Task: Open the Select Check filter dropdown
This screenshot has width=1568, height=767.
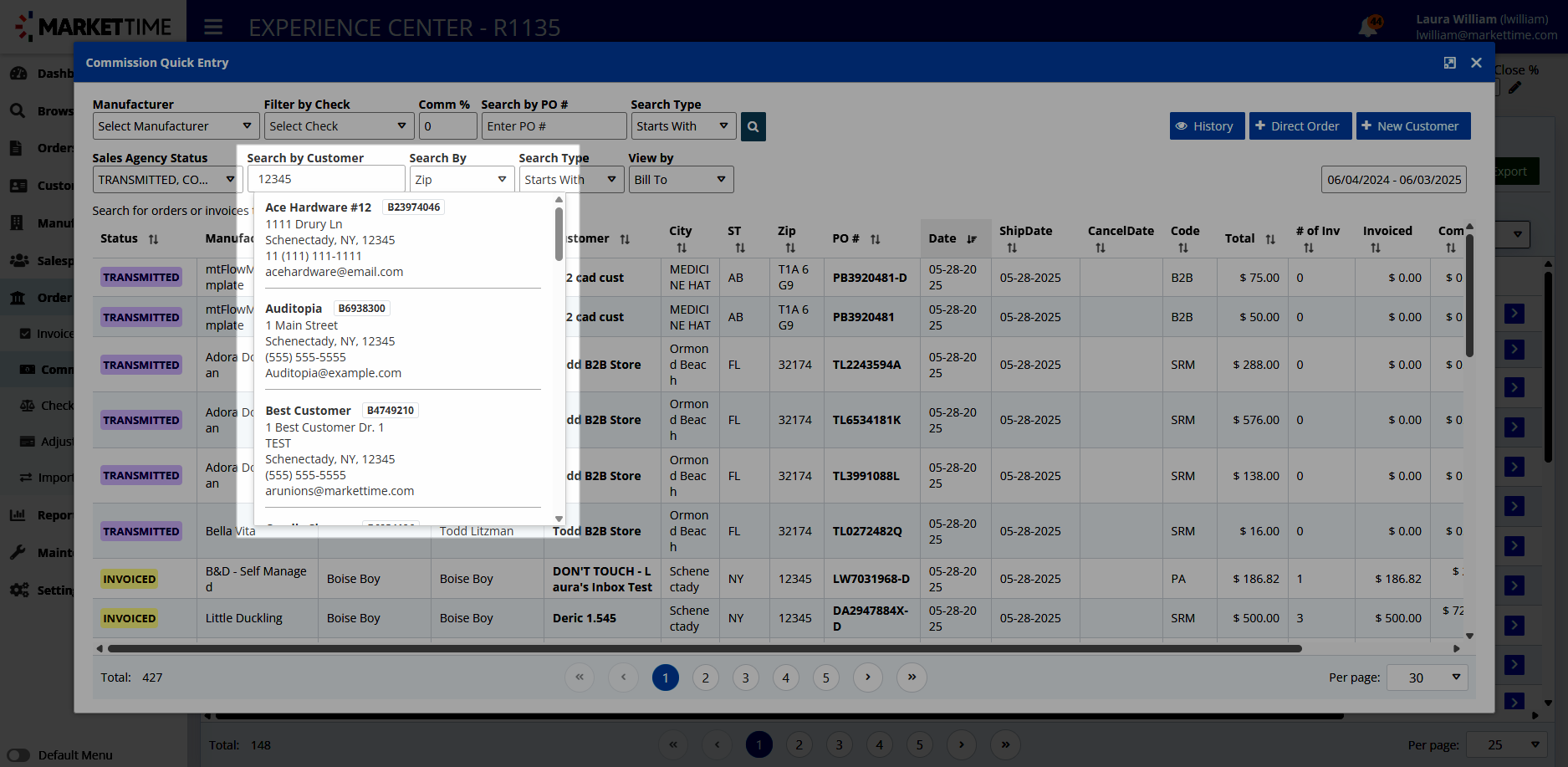Action: [x=339, y=126]
